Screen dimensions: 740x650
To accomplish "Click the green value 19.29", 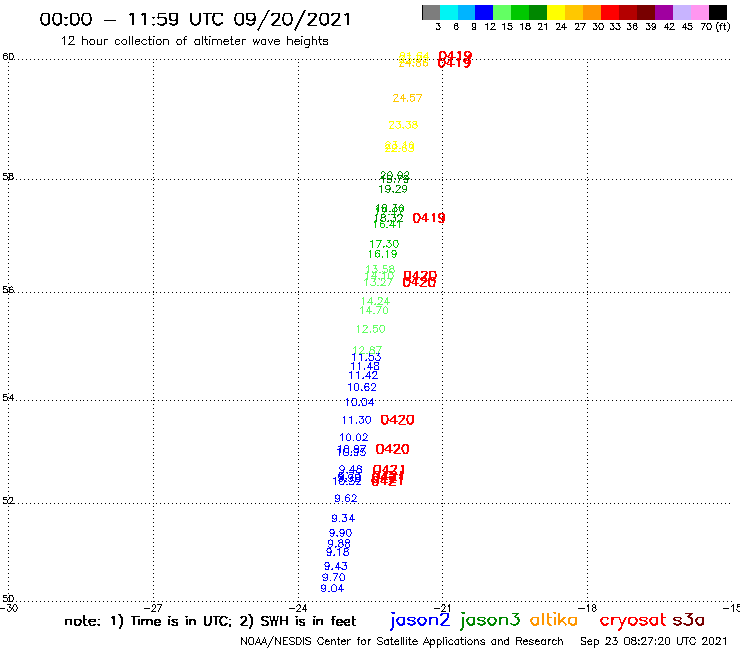I will [393, 189].
